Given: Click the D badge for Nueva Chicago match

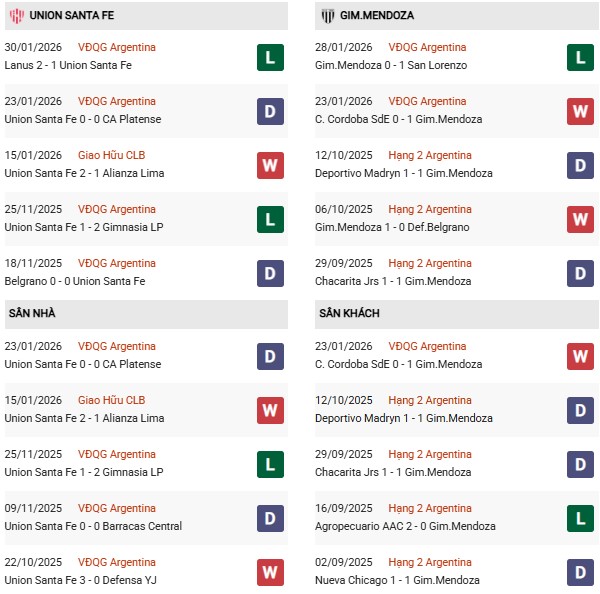Looking at the screenshot, I should (x=581, y=572).
